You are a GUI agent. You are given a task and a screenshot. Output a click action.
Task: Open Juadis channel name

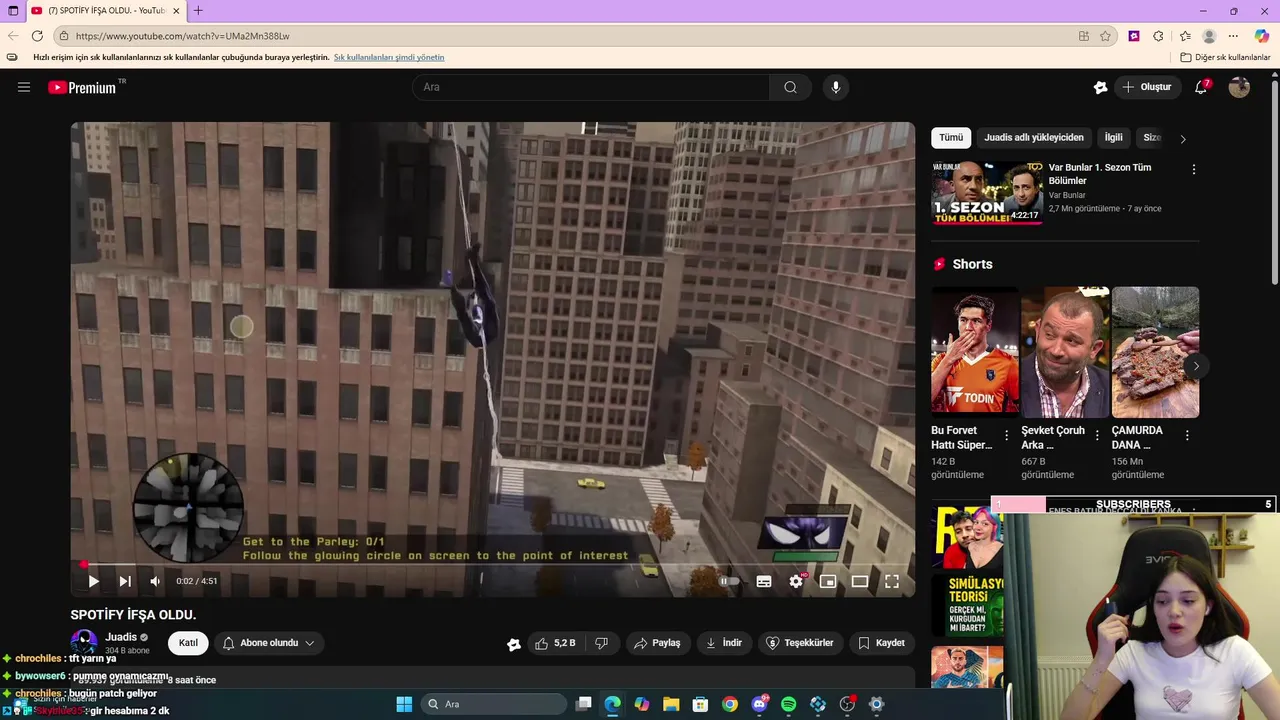(x=121, y=637)
